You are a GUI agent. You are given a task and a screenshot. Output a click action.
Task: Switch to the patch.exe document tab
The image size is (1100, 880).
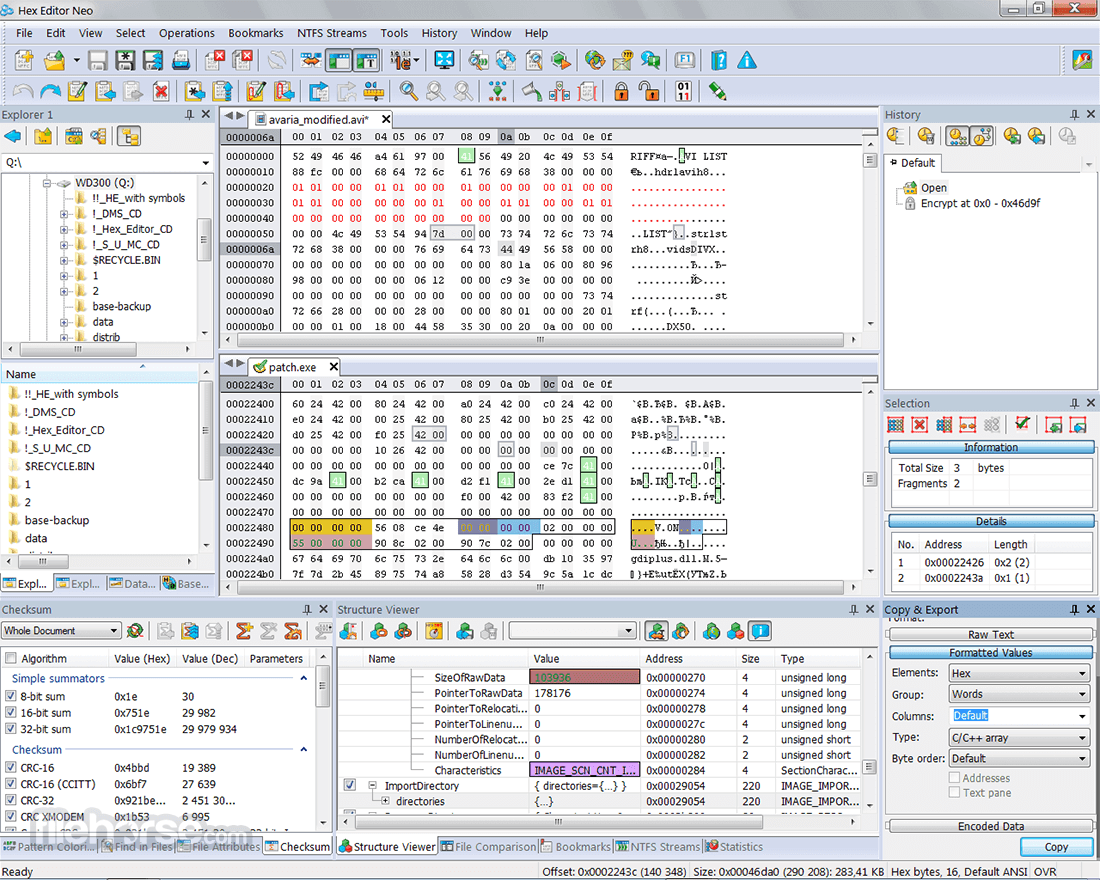pos(293,367)
